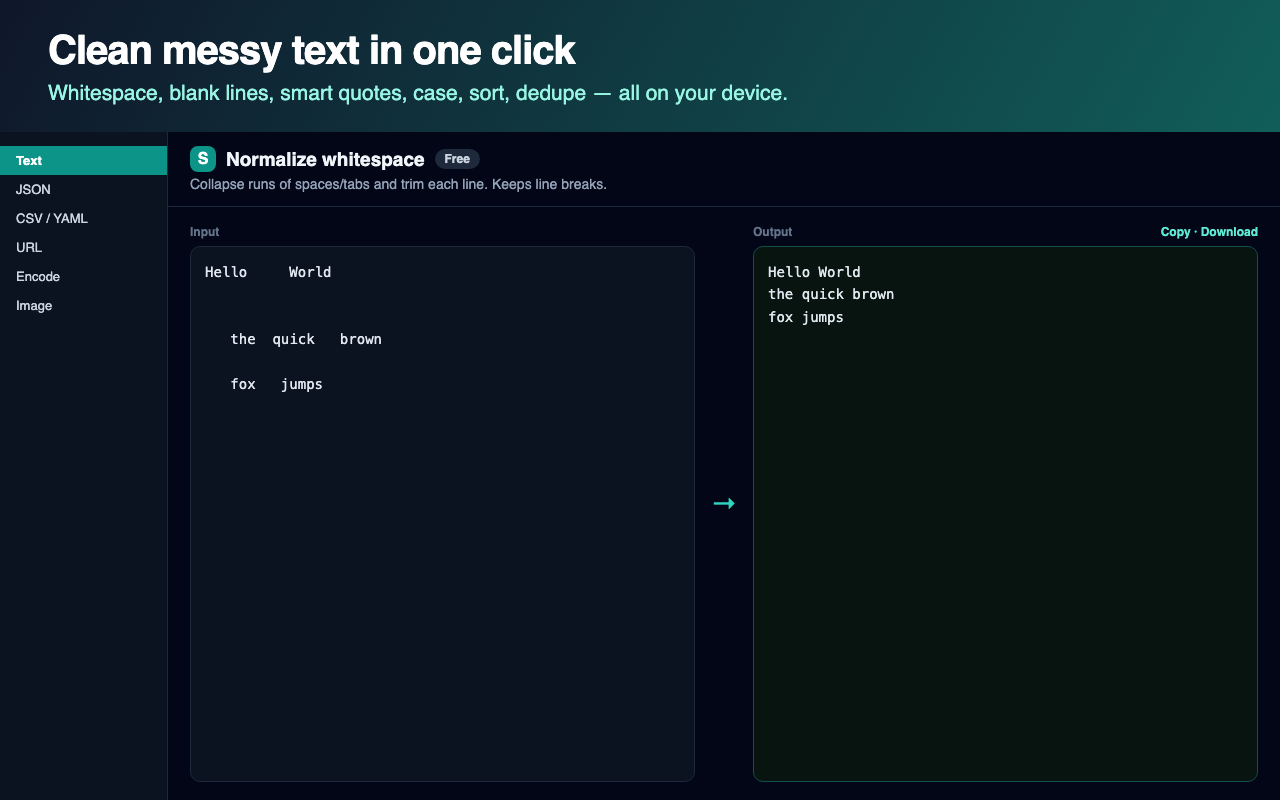Switch to the CSV / YAML category

click(83, 218)
